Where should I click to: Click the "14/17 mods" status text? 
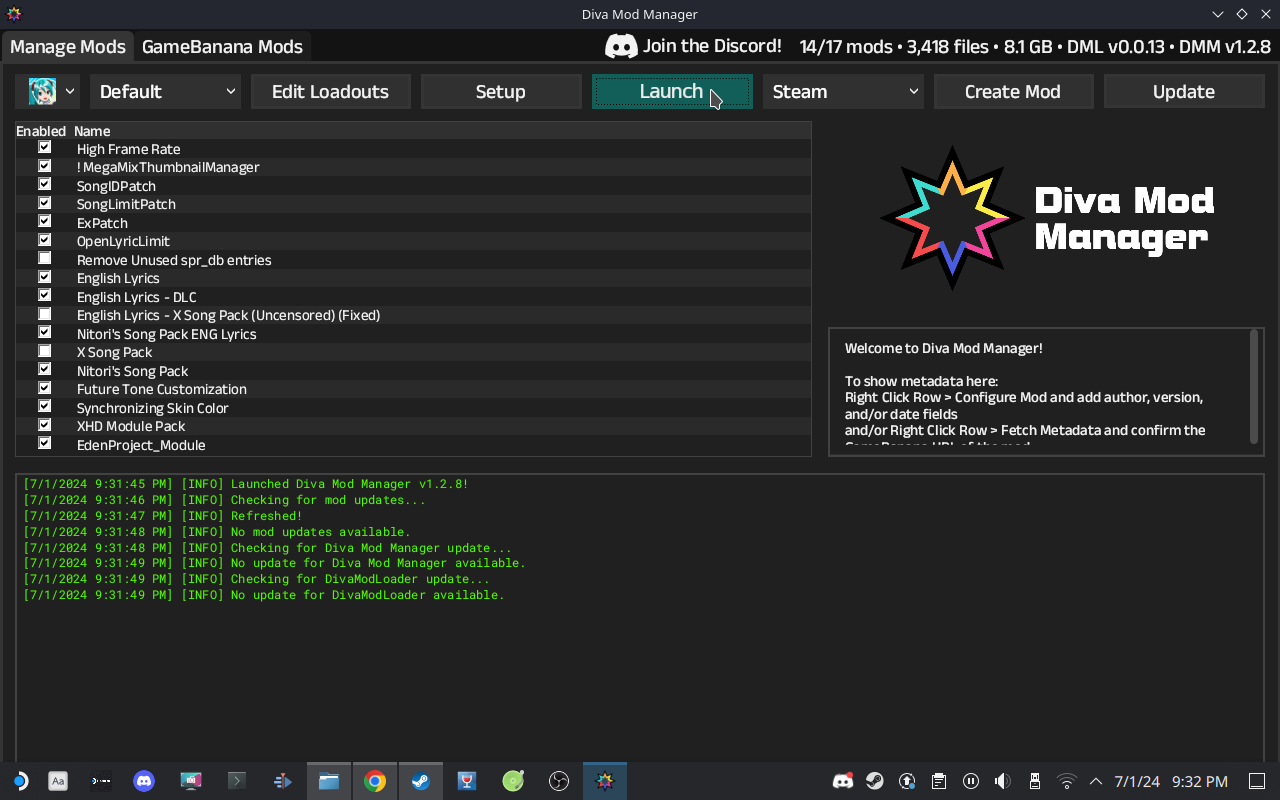[845, 46]
